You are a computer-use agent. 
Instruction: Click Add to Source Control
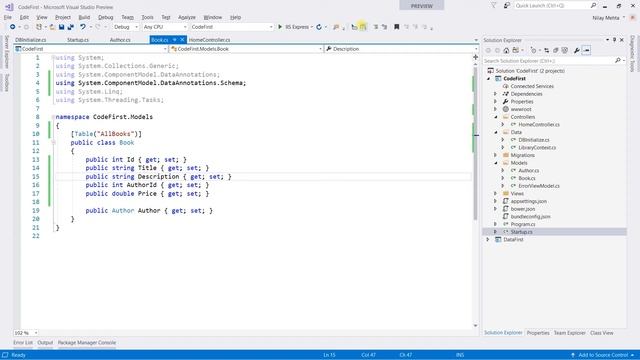coord(602,355)
